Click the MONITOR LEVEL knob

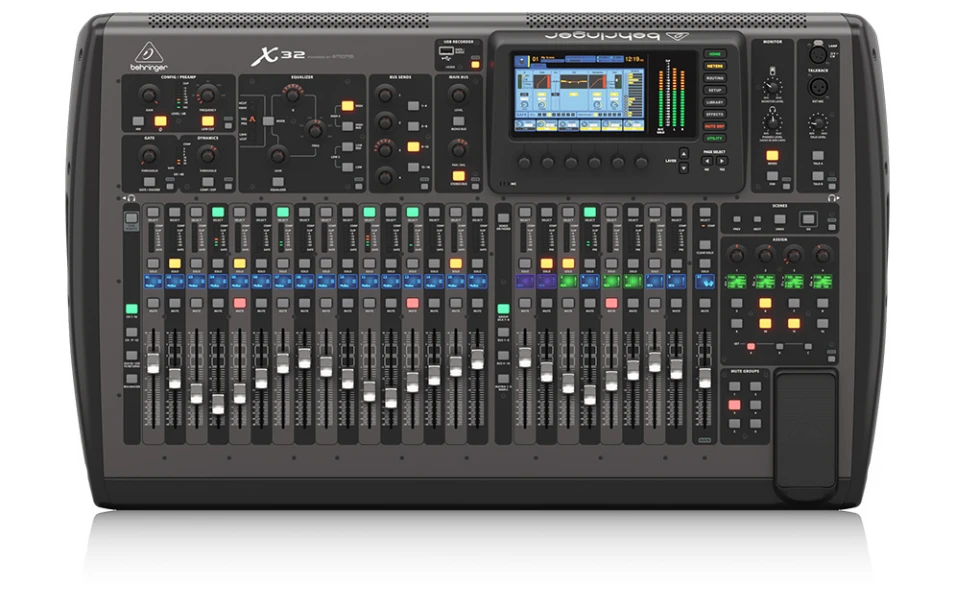pyautogui.click(x=772, y=87)
